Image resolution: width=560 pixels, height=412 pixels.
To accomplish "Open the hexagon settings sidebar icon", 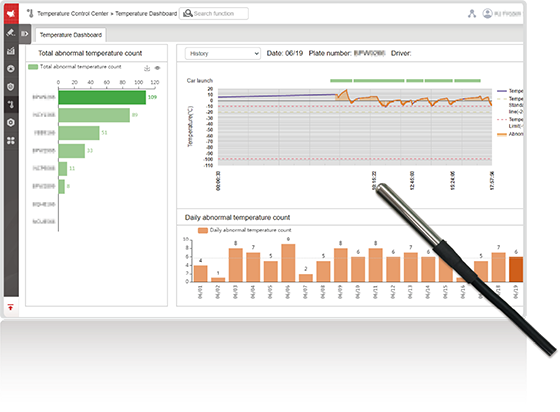I will [x=11, y=122].
